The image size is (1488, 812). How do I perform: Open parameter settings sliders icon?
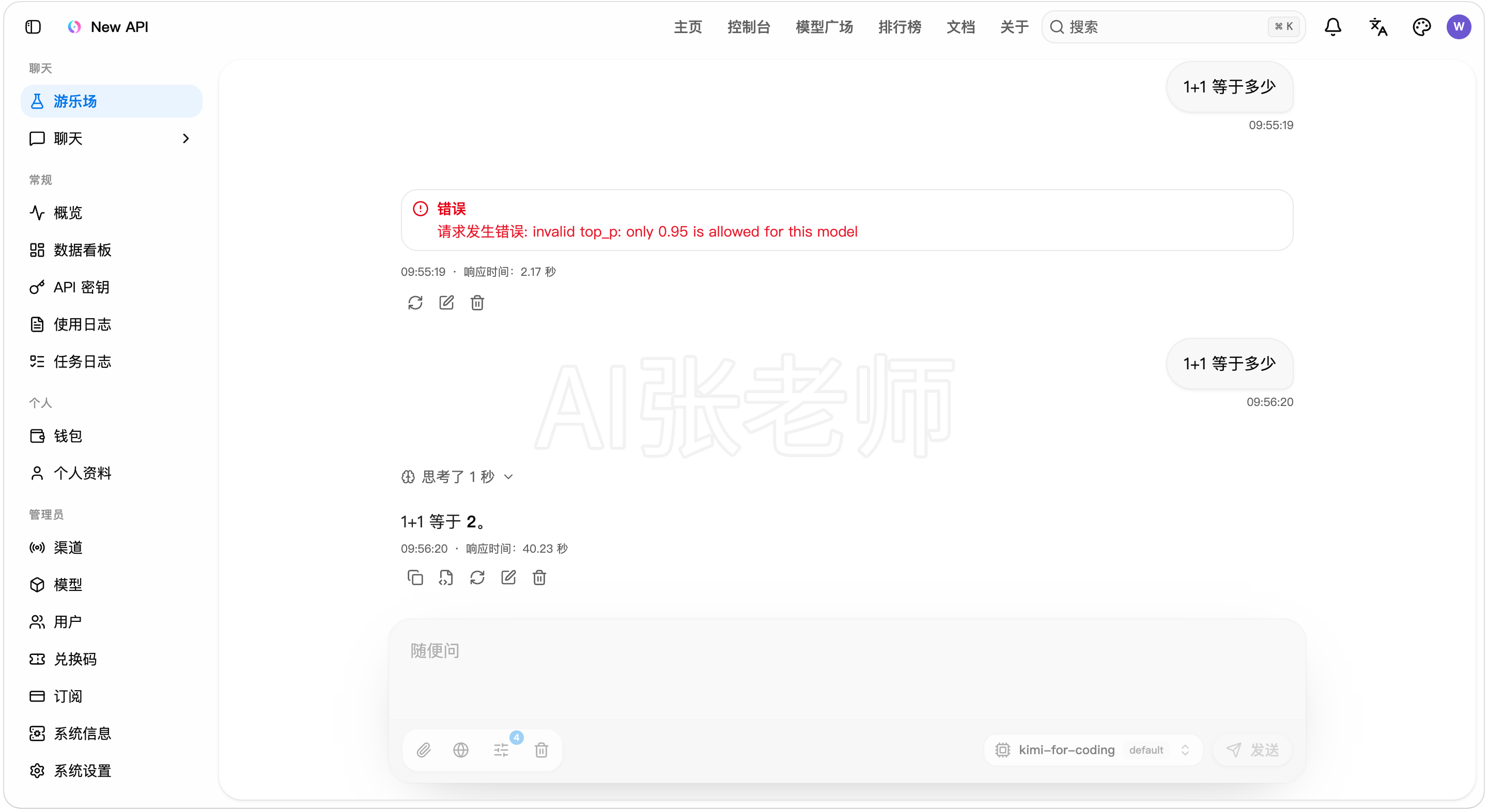[x=501, y=750]
